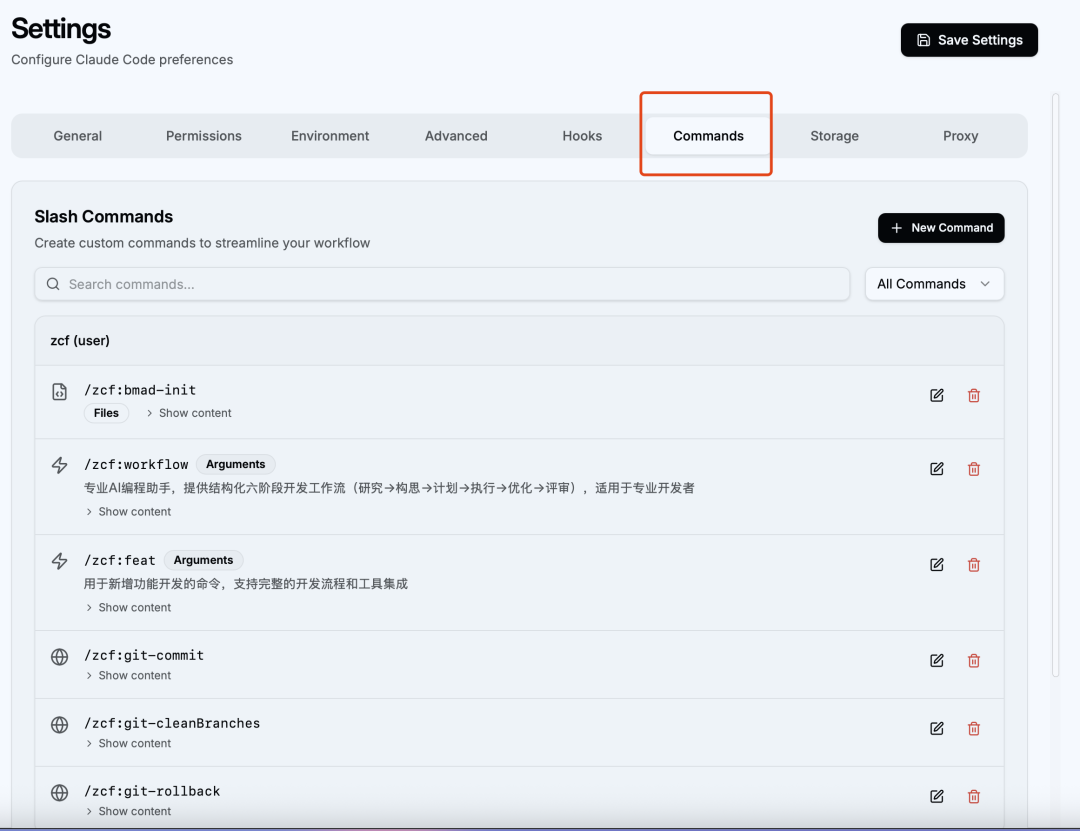Click the /zcf:feat command name
The height and width of the screenshot is (831, 1080).
coord(120,560)
